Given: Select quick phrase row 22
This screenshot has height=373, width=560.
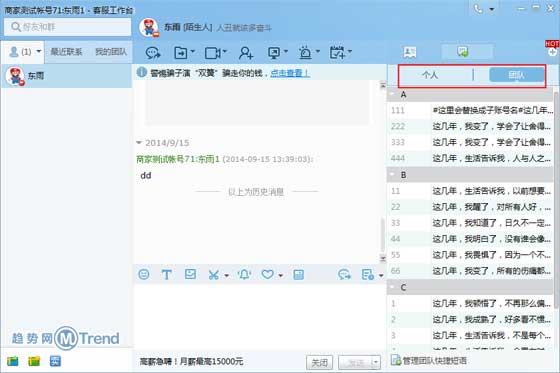Looking at the screenshot, I should 470,207.
